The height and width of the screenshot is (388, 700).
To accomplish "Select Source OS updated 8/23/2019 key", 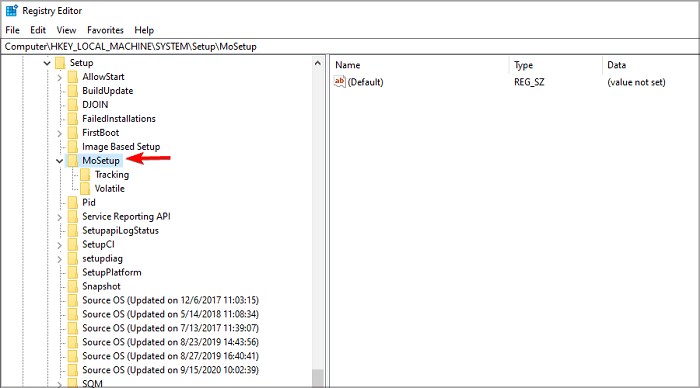I will [x=170, y=342].
